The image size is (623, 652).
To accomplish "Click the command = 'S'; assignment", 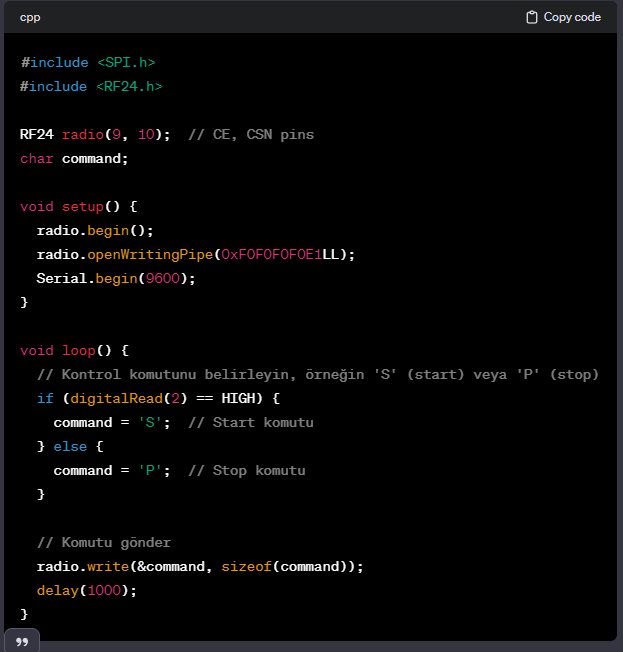I will coord(112,422).
